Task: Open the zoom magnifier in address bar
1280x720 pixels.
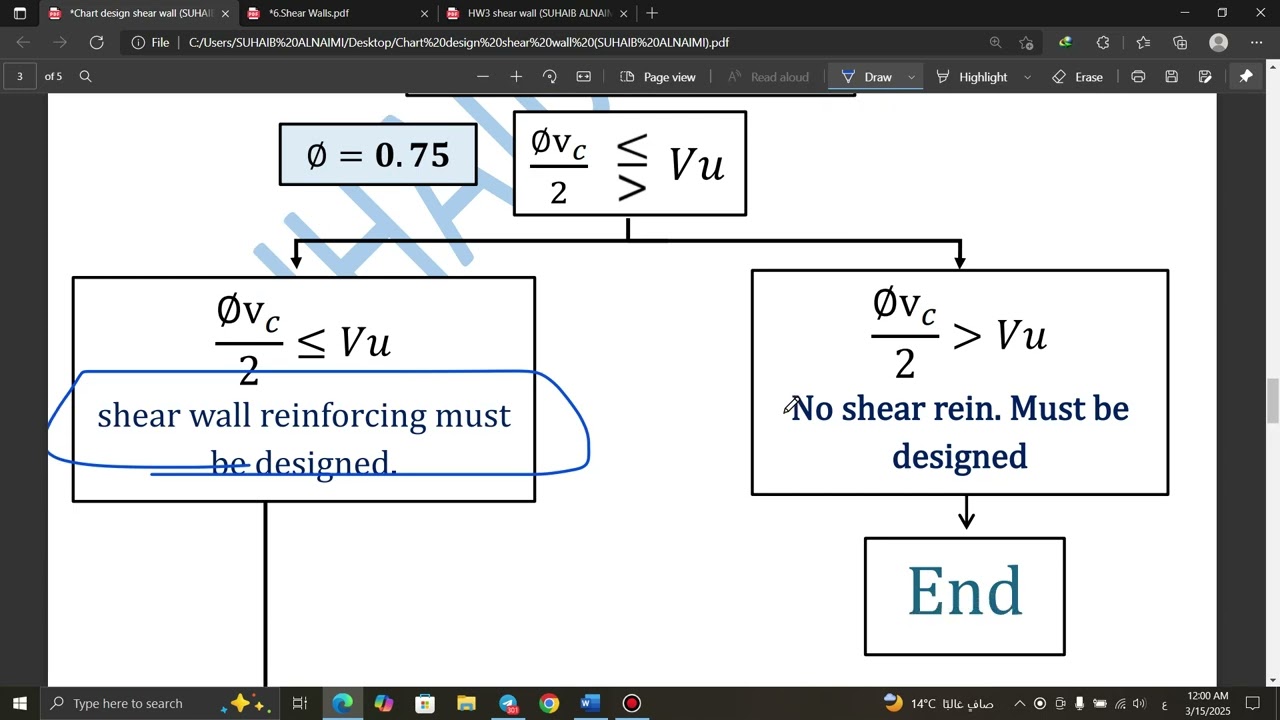Action: click(x=995, y=42)
